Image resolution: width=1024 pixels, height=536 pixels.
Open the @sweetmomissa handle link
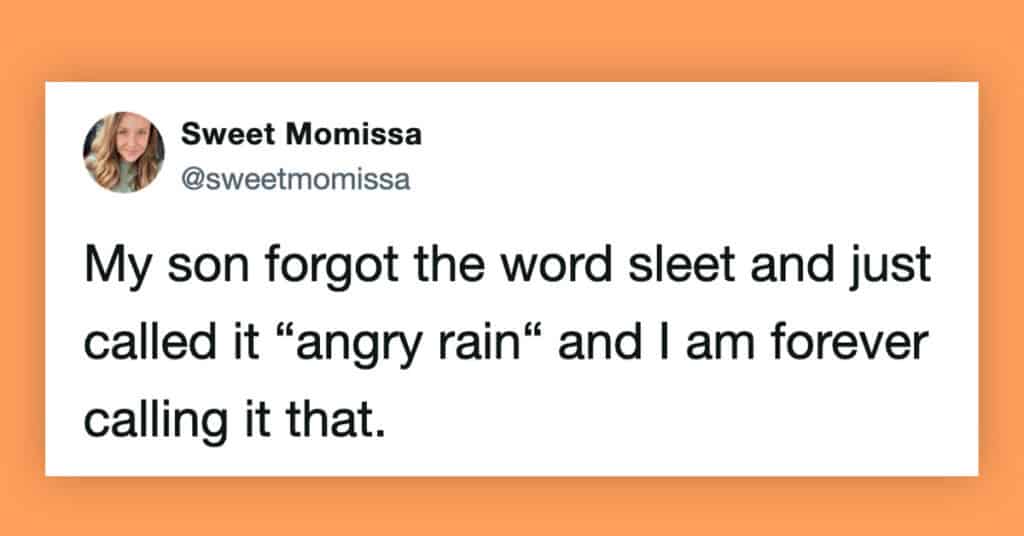pos(296,180)
